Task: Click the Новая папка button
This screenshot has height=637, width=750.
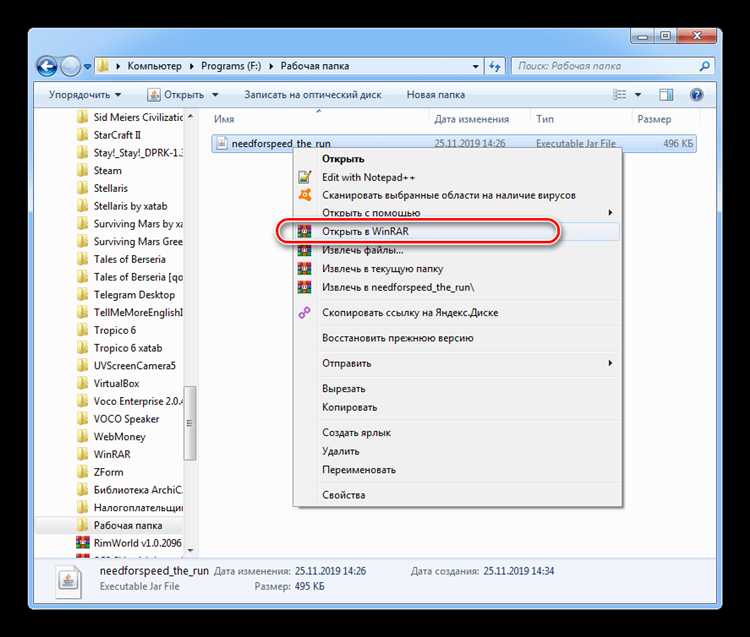Action: click(435, 95)
